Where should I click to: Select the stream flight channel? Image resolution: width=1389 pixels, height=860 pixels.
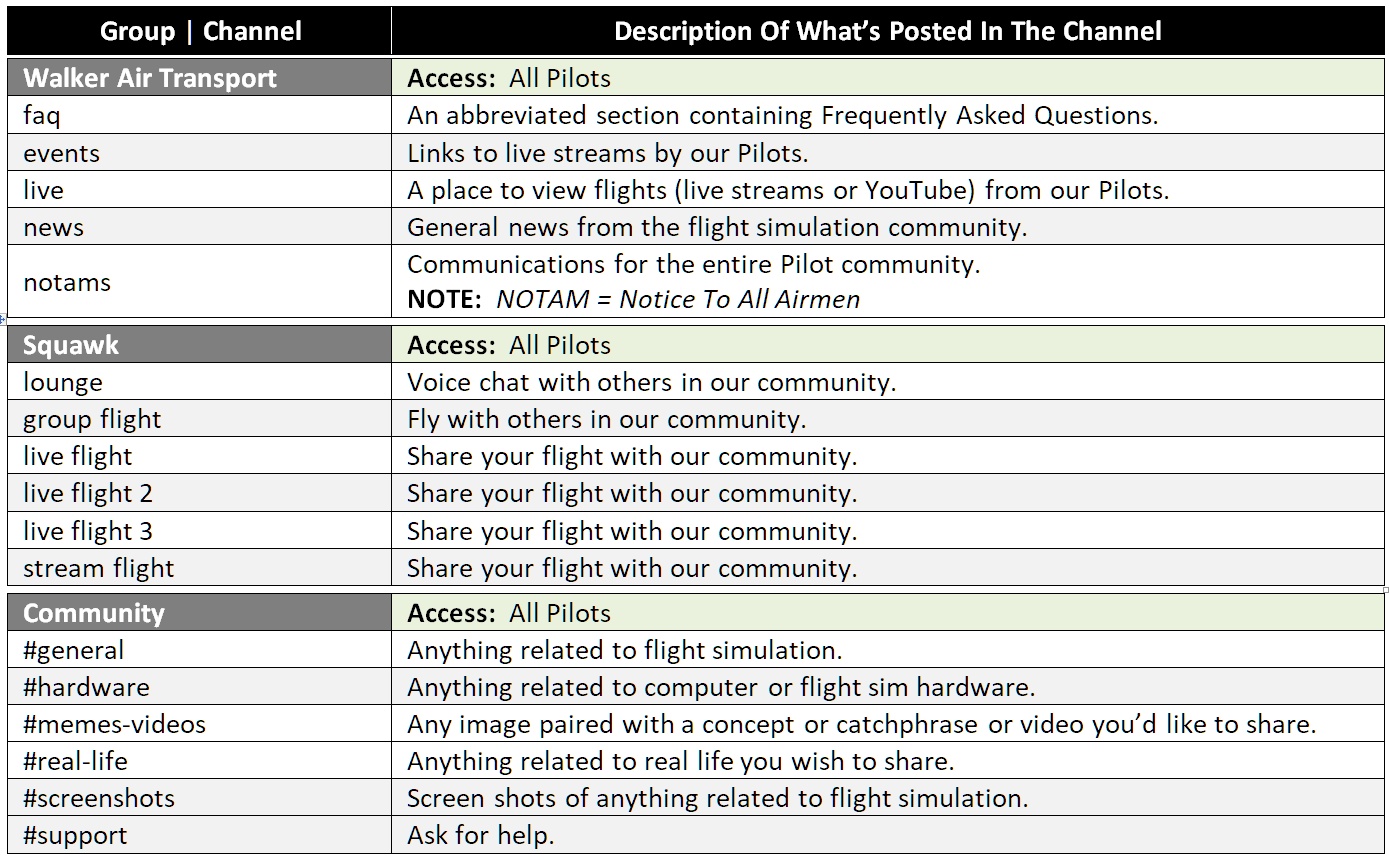[x=199, y=568]
